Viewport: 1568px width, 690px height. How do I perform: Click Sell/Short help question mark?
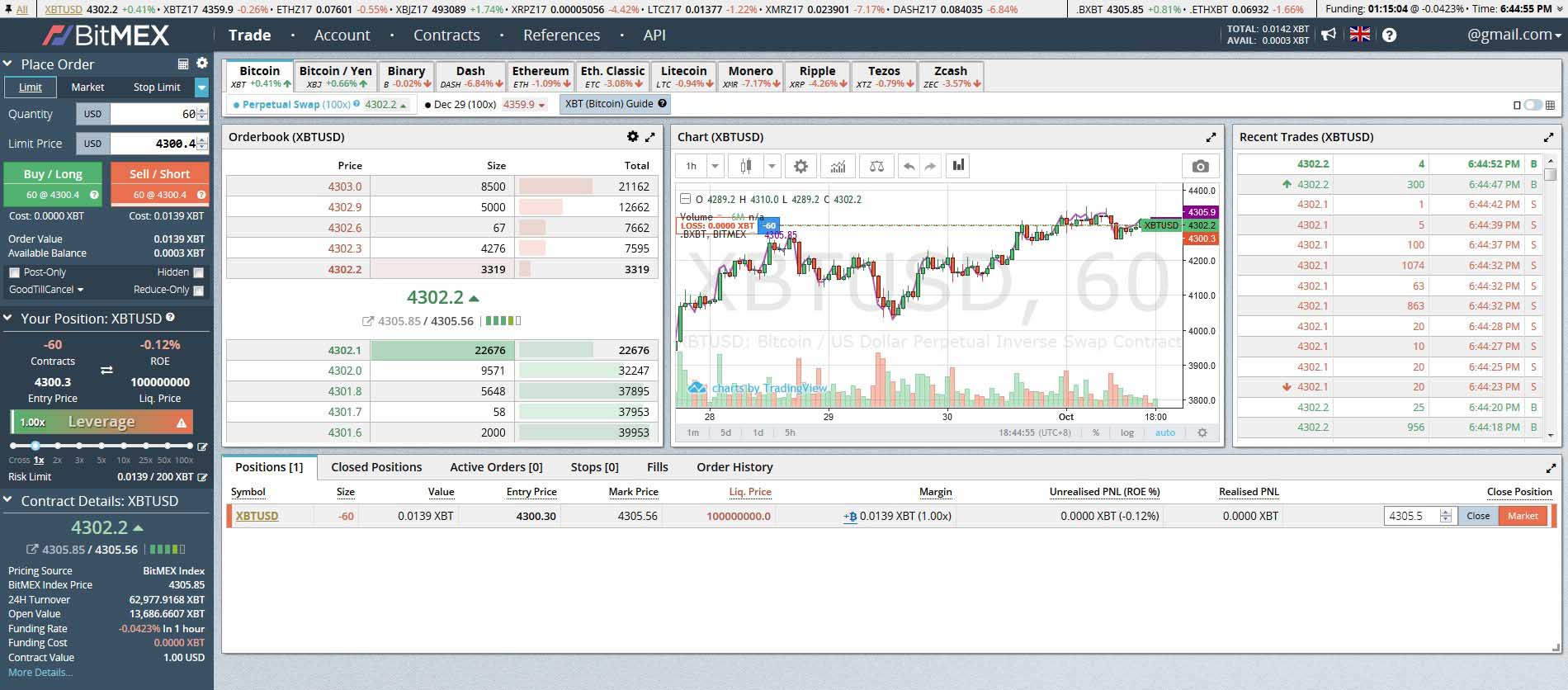point(201,195)
